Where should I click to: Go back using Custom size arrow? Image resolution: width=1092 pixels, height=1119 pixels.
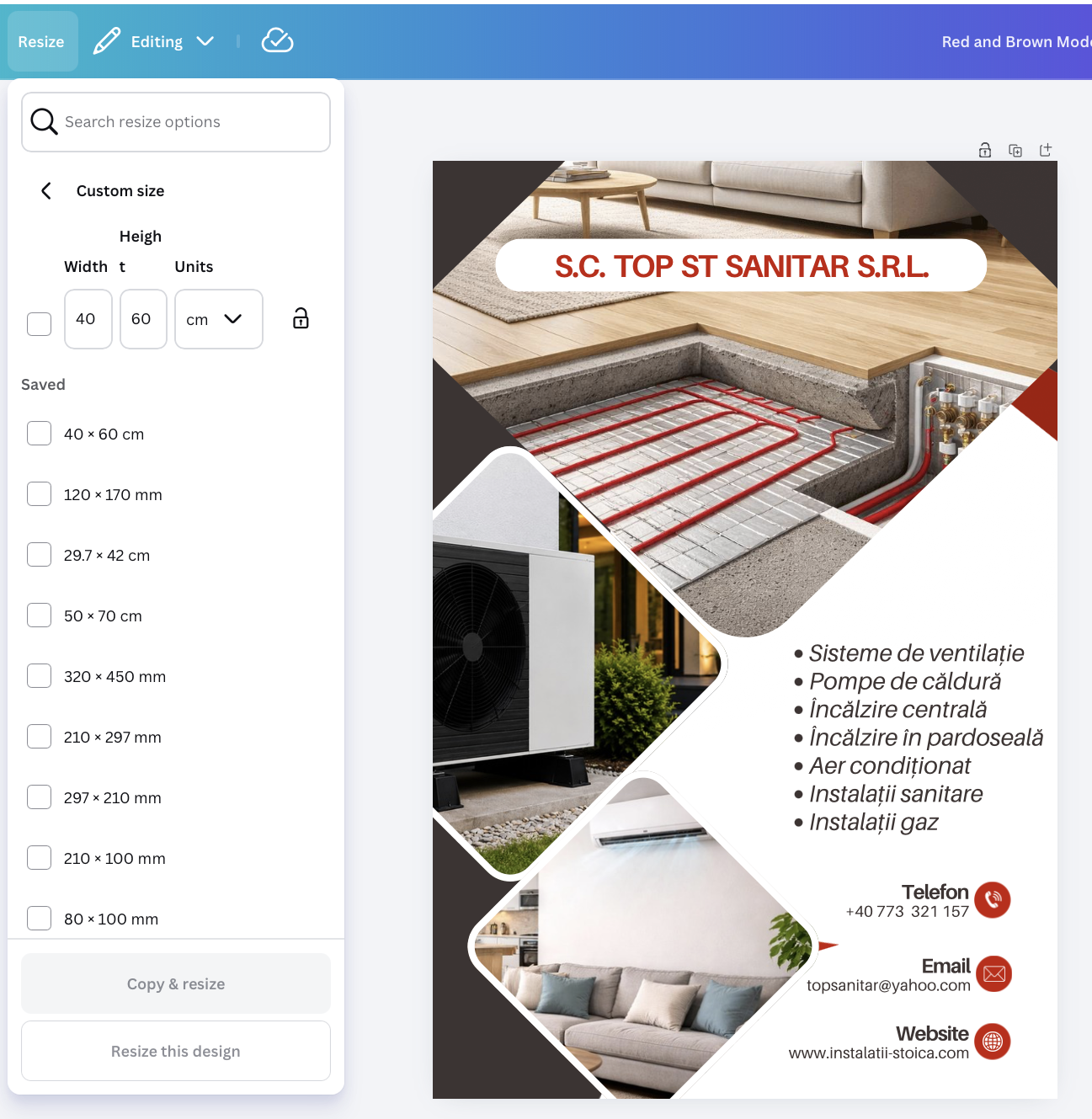(x=46, y=191)
